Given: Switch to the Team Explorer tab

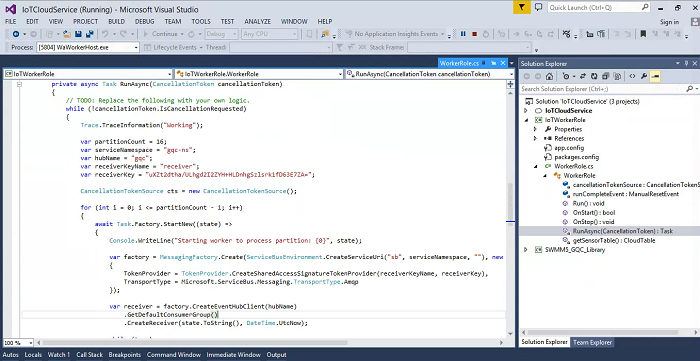Looking at the screenshot, I should click(x=592, y=342).
